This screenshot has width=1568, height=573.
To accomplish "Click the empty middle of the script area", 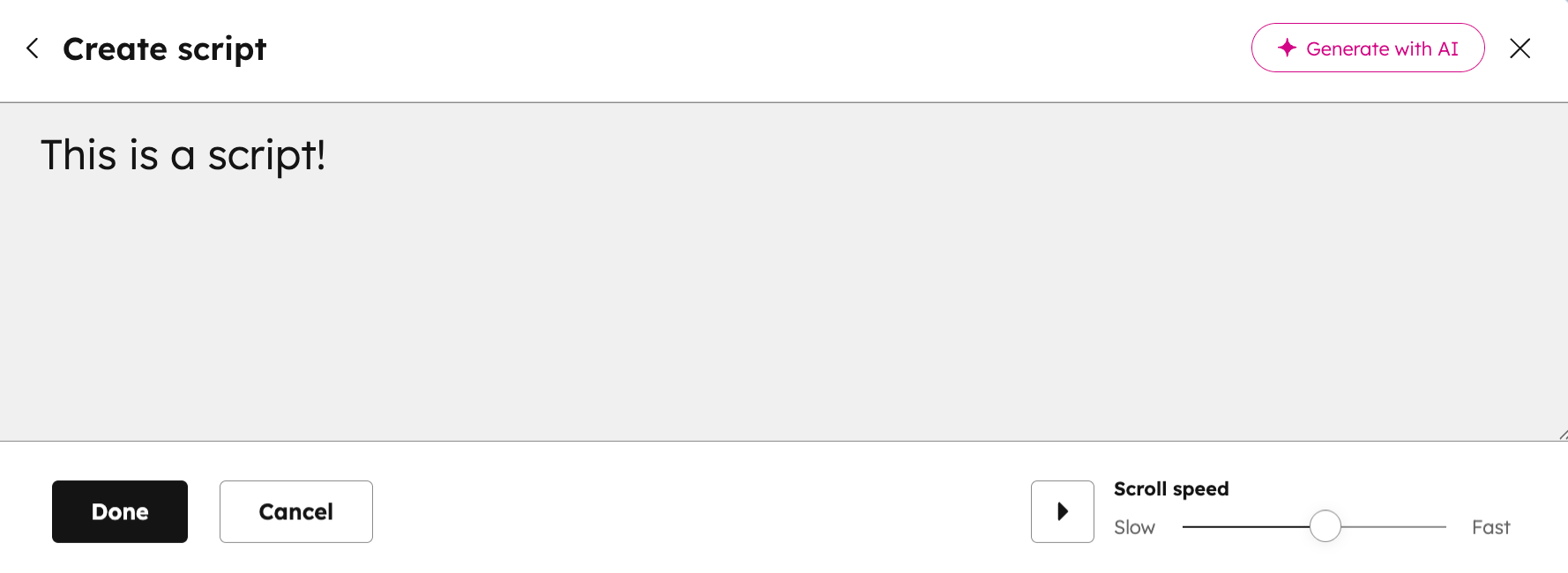I will click(x=783, y=291).
